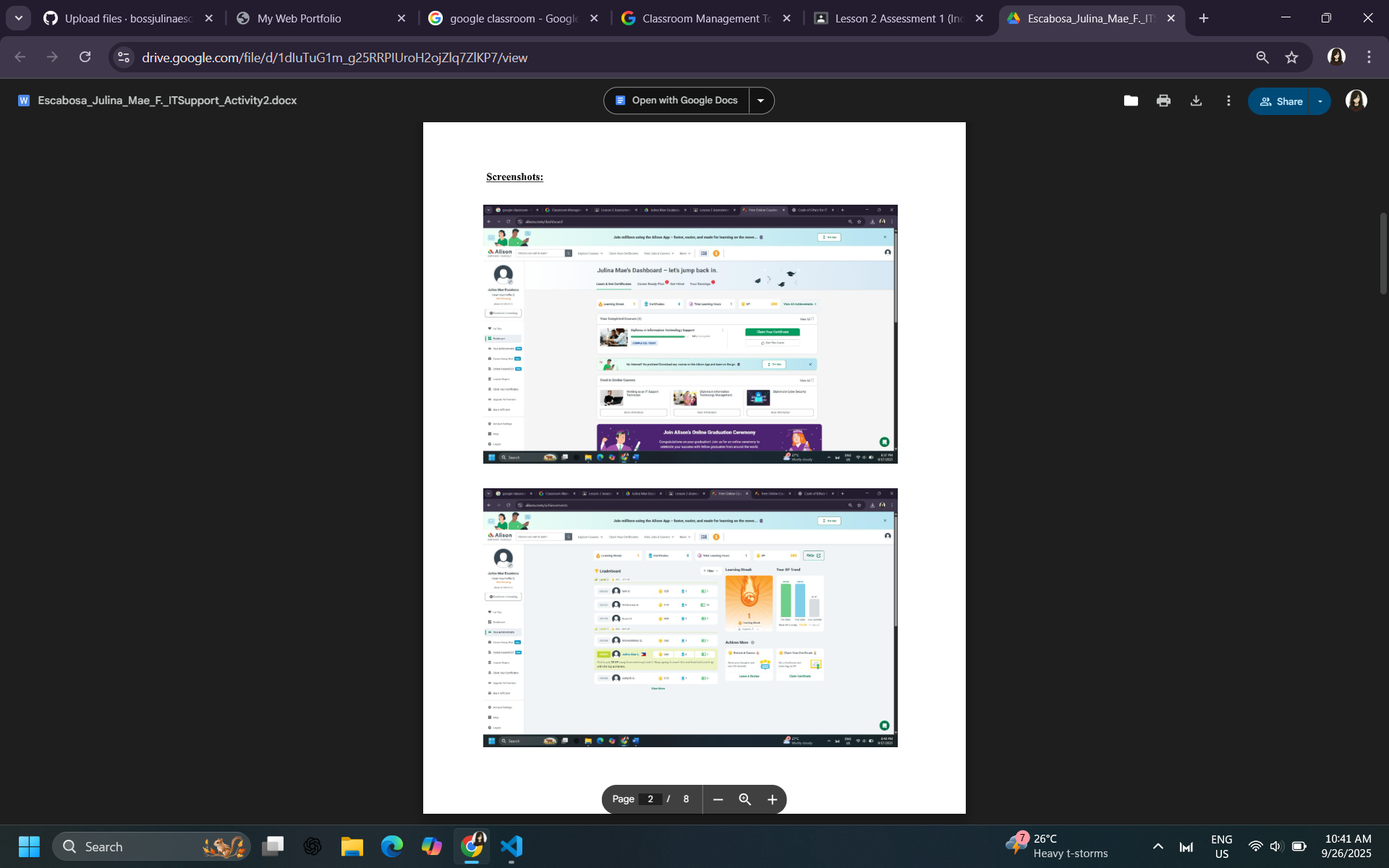Click the Zoom out minus icon
1389x868 pixels.
(x=718, y=799)
